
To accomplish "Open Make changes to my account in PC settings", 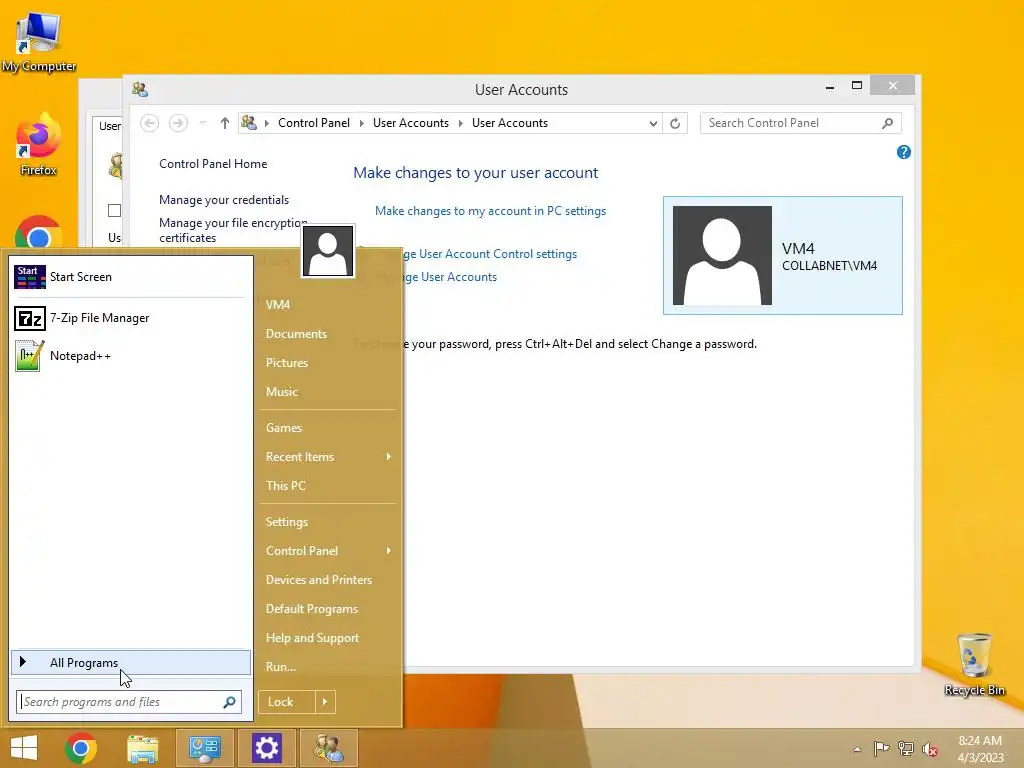I will tap(490, 211).
